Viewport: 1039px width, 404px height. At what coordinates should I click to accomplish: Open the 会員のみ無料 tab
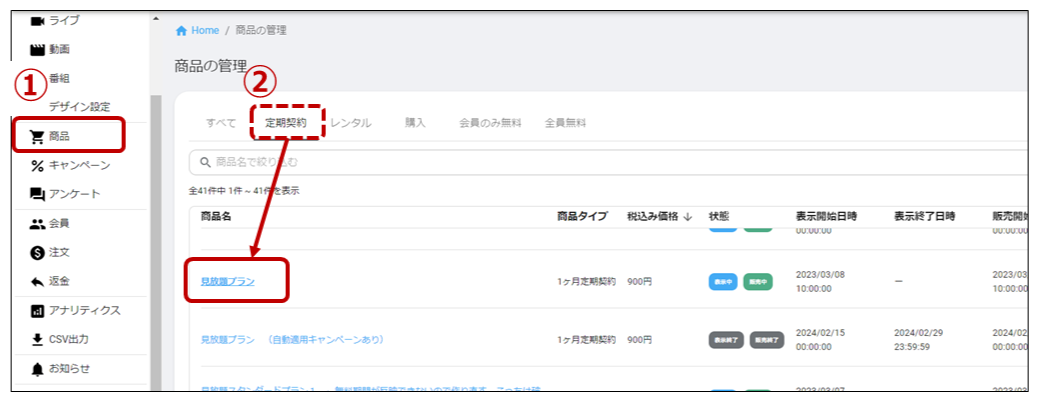pyautogui.click(x=490, y=123)
